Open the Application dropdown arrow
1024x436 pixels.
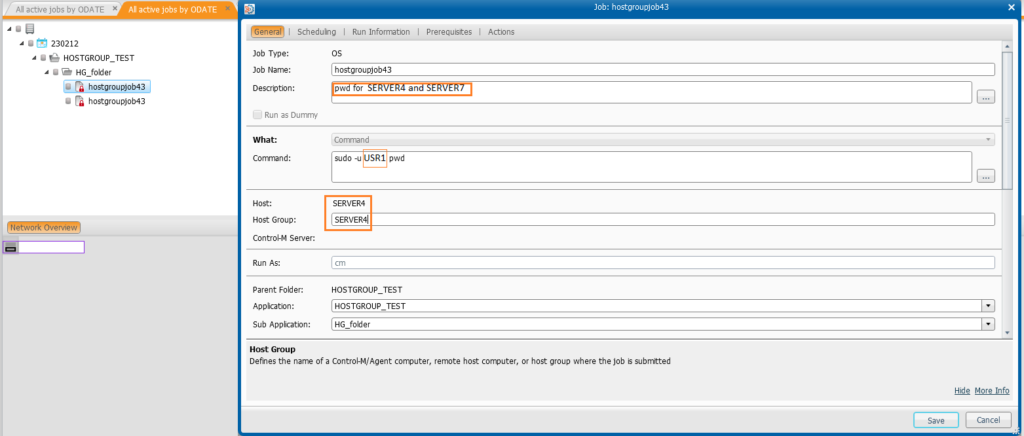pyautogui.click(x=989, y=305)
